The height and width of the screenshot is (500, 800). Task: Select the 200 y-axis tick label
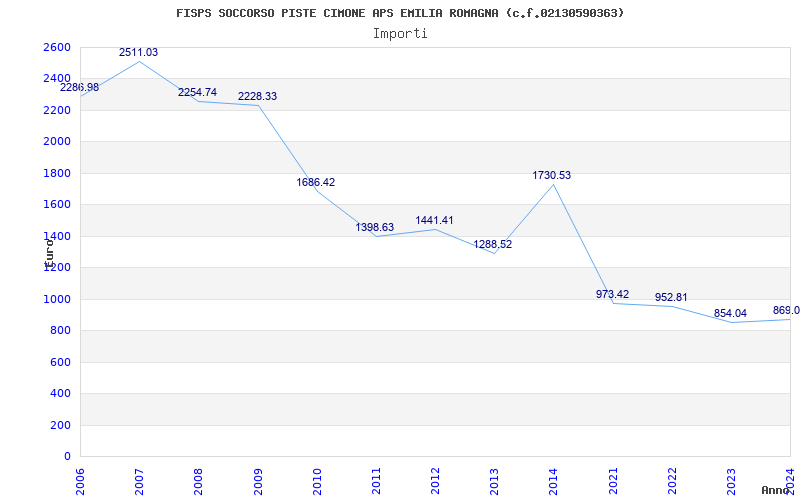click(x=60, y=426)
